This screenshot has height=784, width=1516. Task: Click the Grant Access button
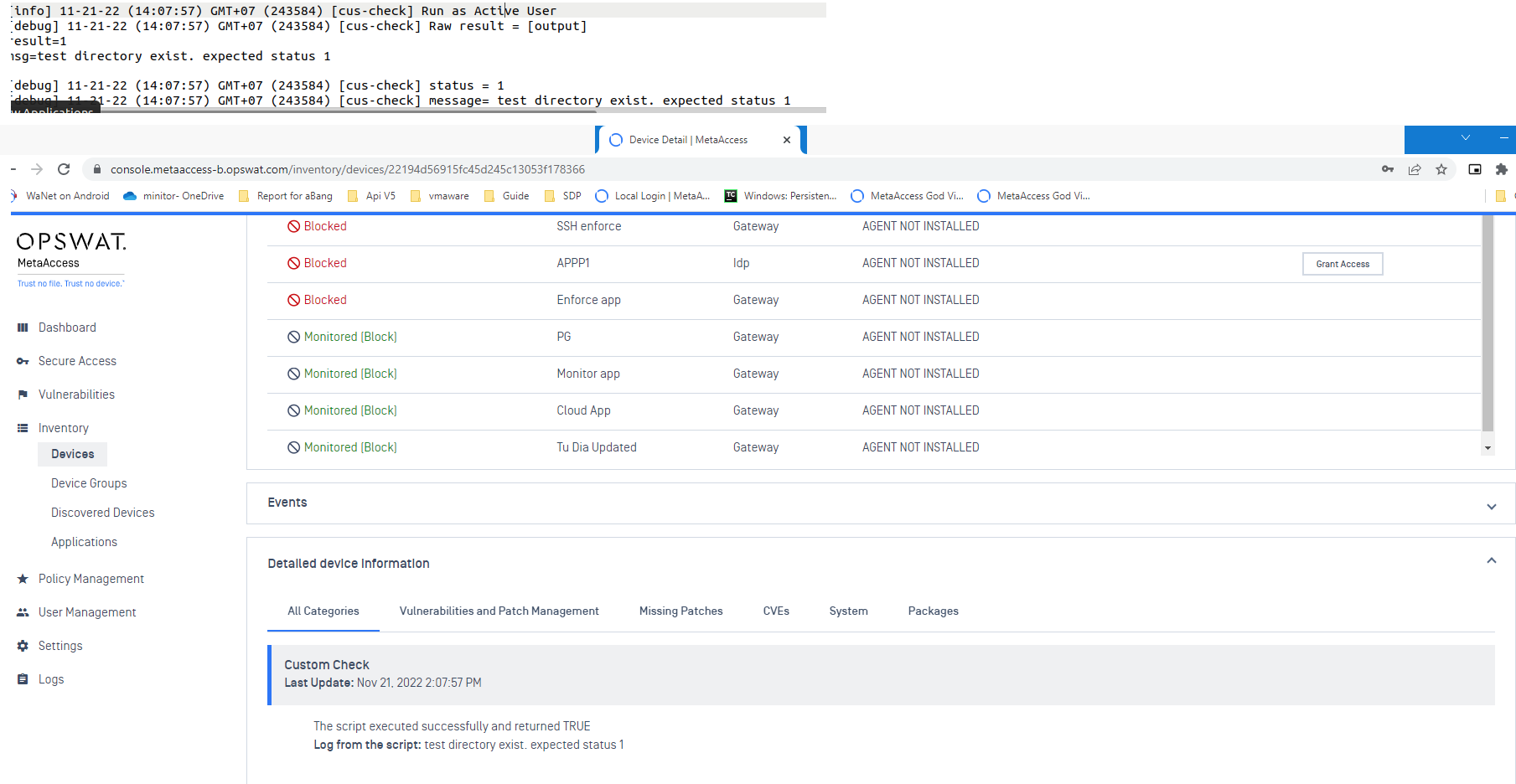1343,264
